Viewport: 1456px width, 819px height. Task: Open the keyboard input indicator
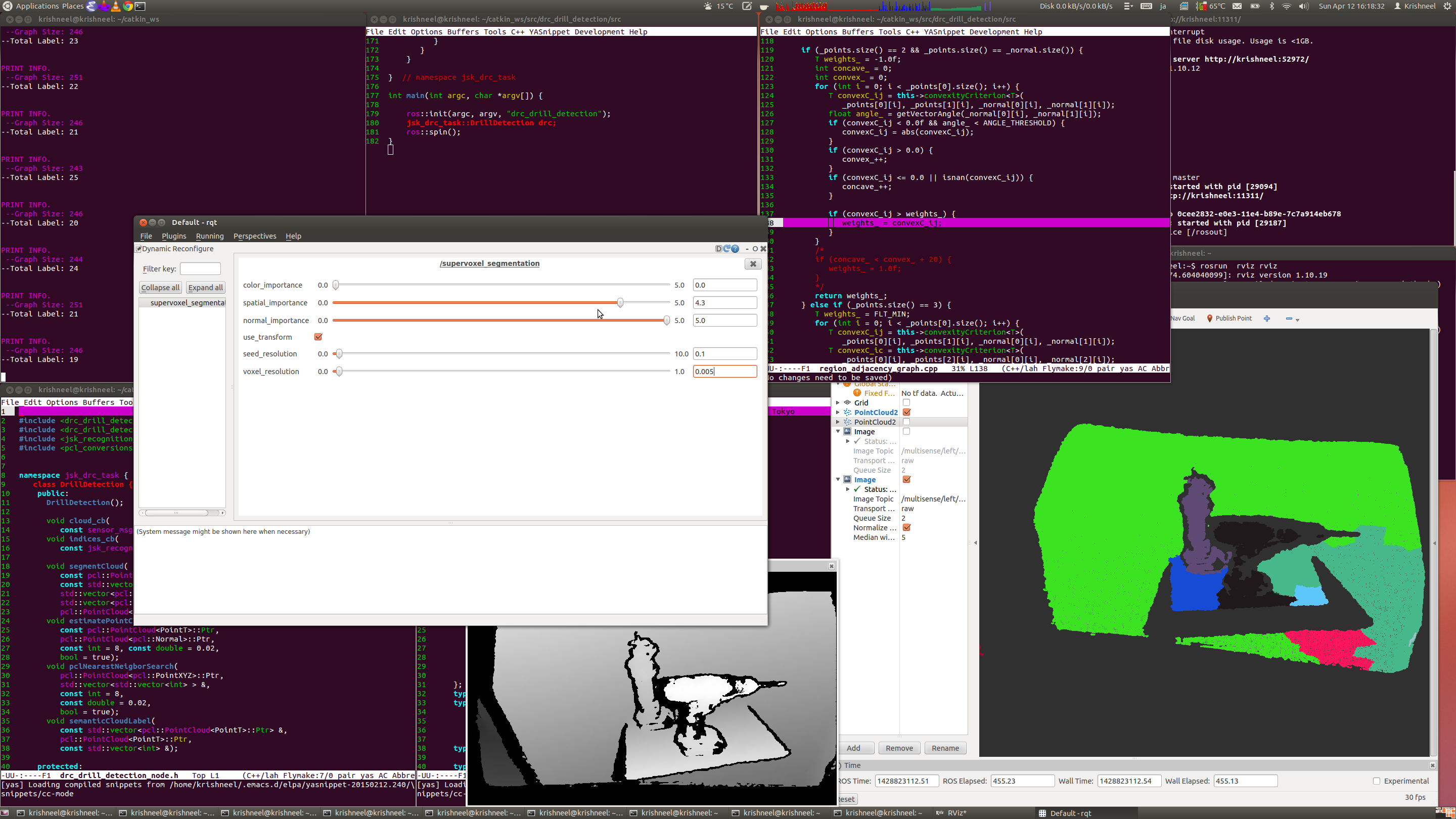[1146, 6]
